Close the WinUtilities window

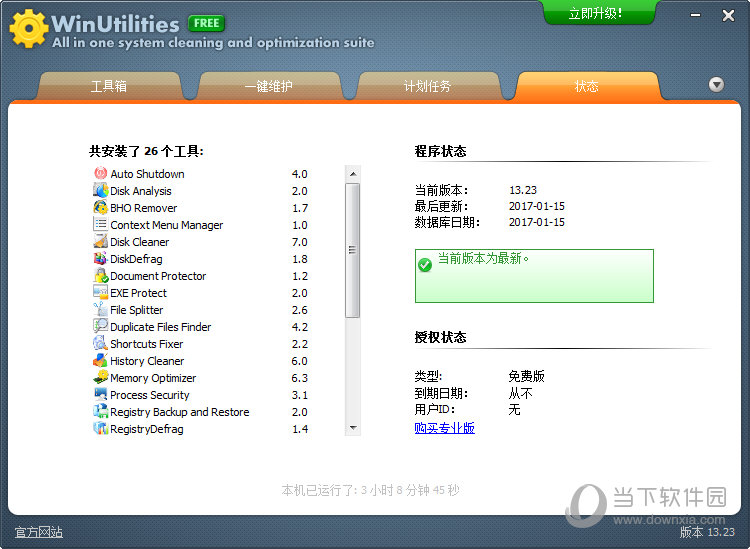(x=728, y=15)
